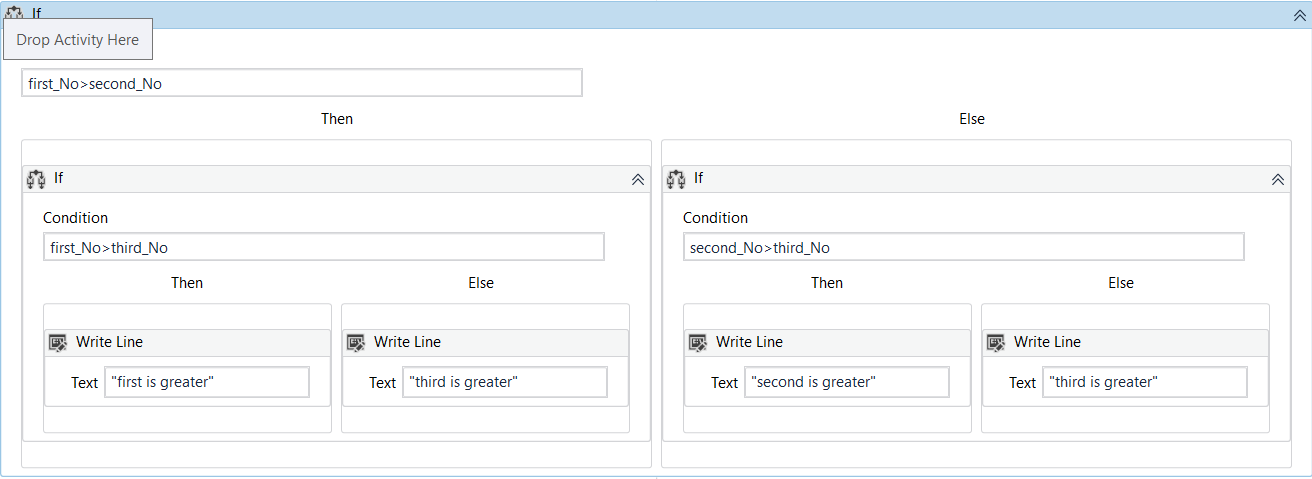Click the outer If activity icon
Image resolution: width=1312 pixels, height=479 pixels.
click(15, 13)
